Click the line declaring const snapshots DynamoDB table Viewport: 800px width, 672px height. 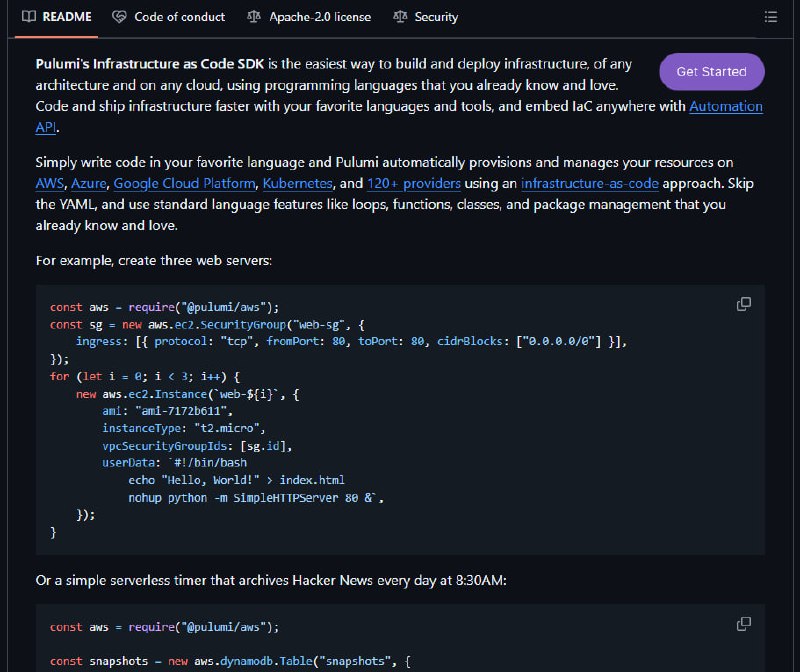[230, 661]
